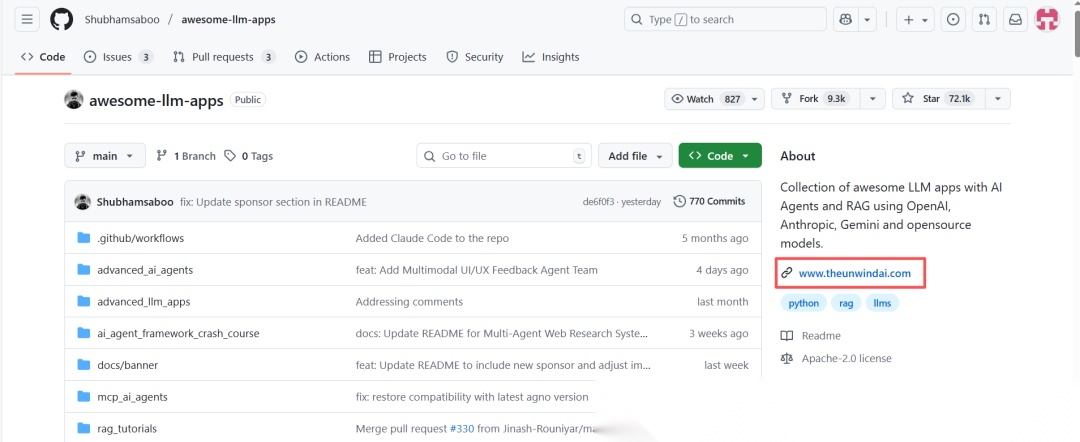Open the Insights tab
The width and height of the screenshot is (1080, 442).
click(x=550, y=57)
